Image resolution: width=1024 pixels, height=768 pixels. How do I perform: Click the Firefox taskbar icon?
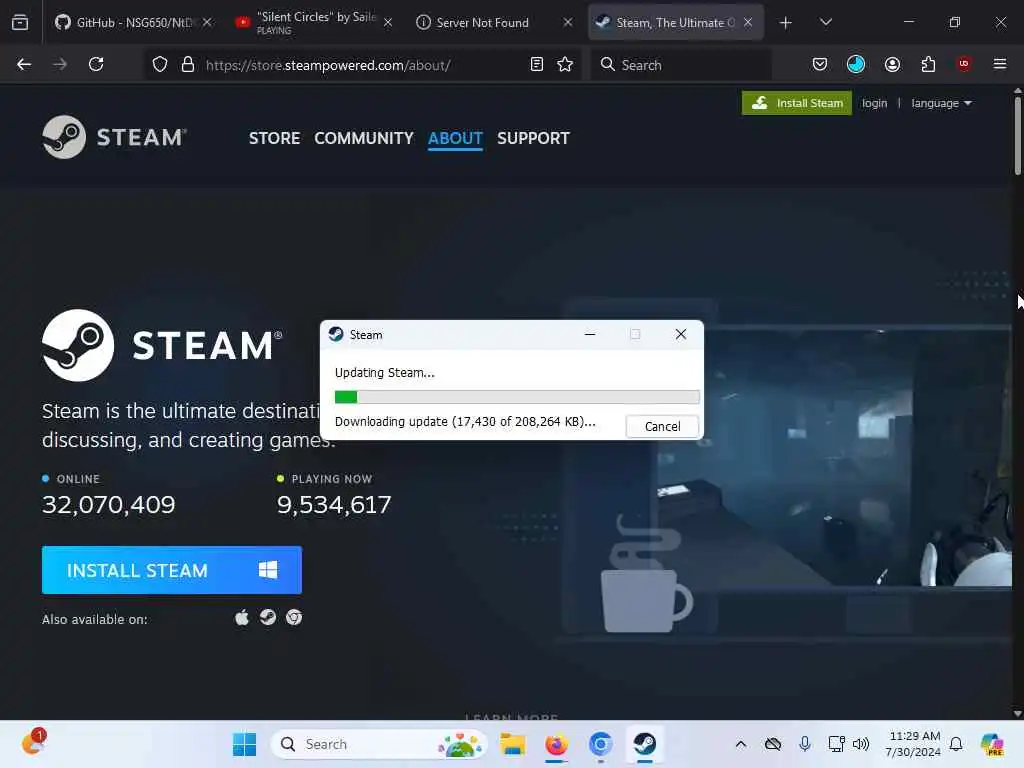point(556,744)
